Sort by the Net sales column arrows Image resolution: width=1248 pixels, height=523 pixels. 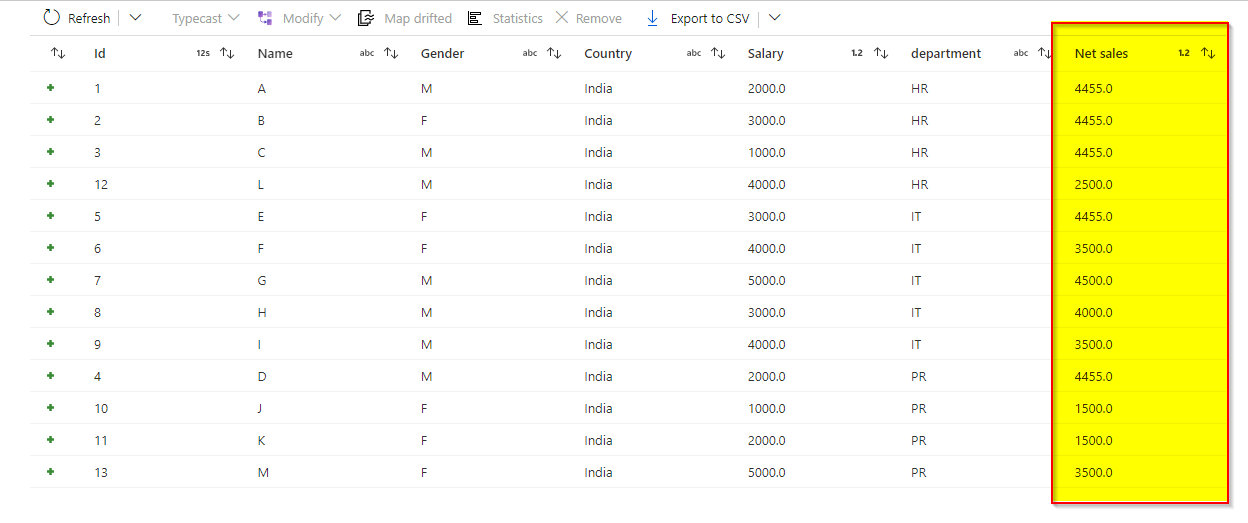(x=1208, y=53)
